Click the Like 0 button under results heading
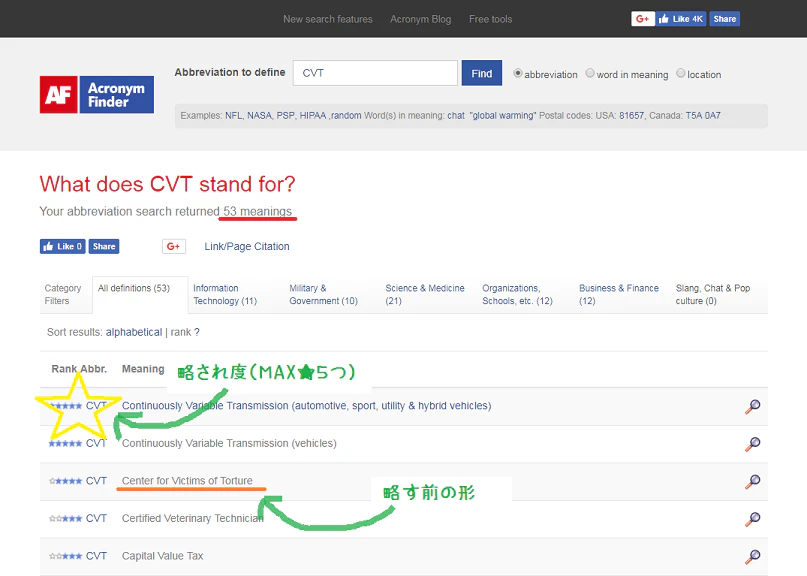 pyautogui.click(x=63, y=247)
